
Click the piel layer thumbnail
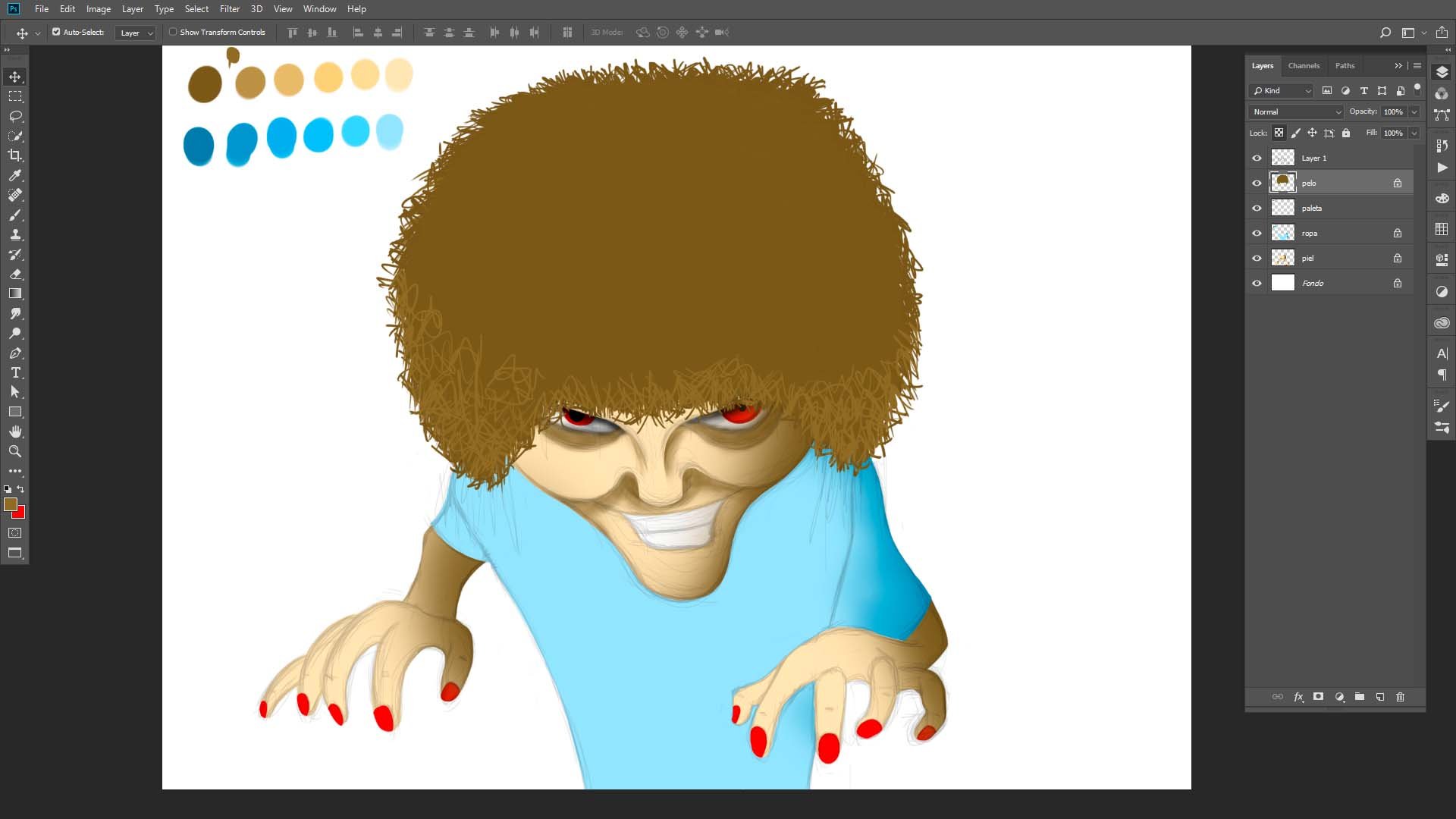point(1282,258)
